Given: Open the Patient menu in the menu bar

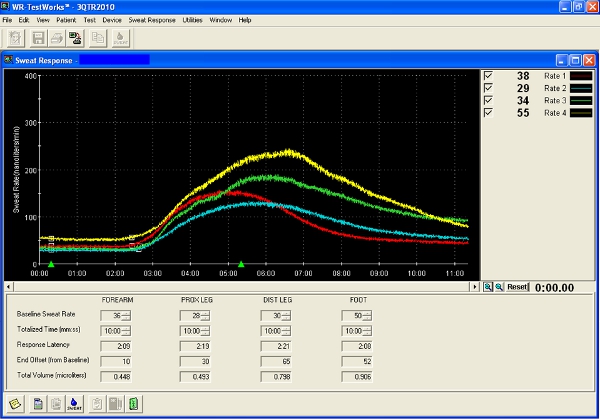Looking at the screenshot, I should (65, 20).
